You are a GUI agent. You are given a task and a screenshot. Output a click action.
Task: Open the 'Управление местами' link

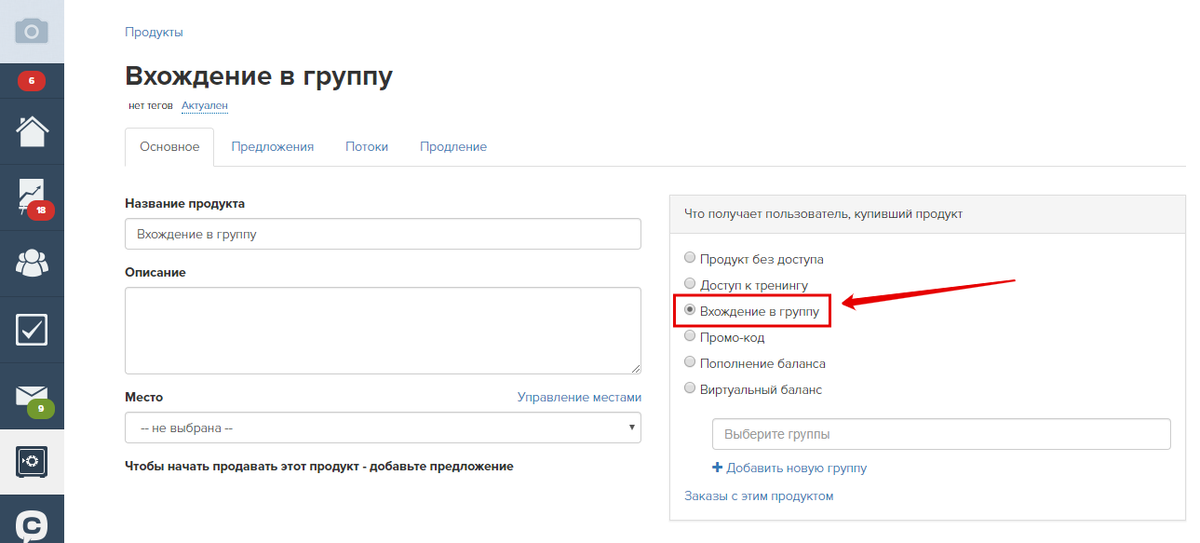tap(579, 397)
